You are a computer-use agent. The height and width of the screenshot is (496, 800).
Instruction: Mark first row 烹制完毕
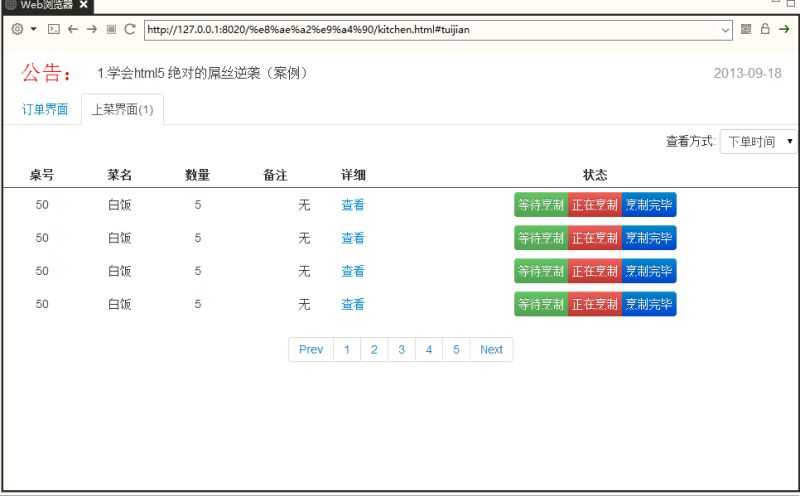[649, 205]
